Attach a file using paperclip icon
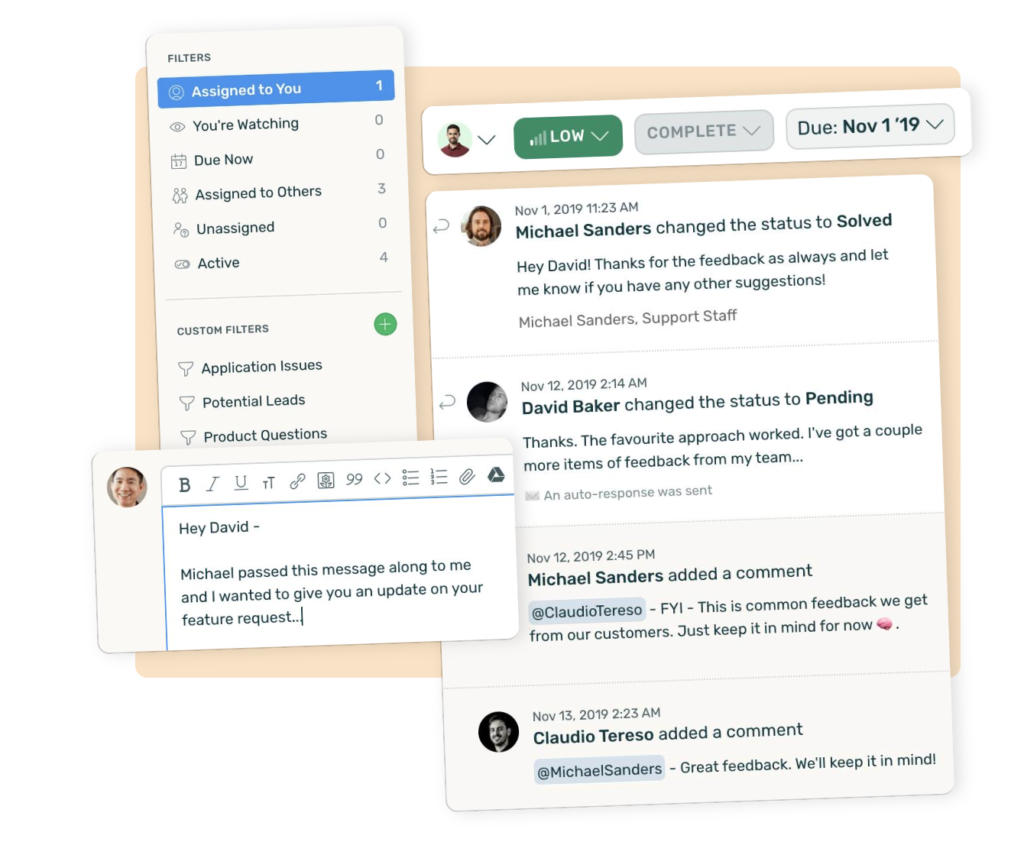The height and width of the screenshot is (842, 1024). pyautogui.click(x=467, y=477)
